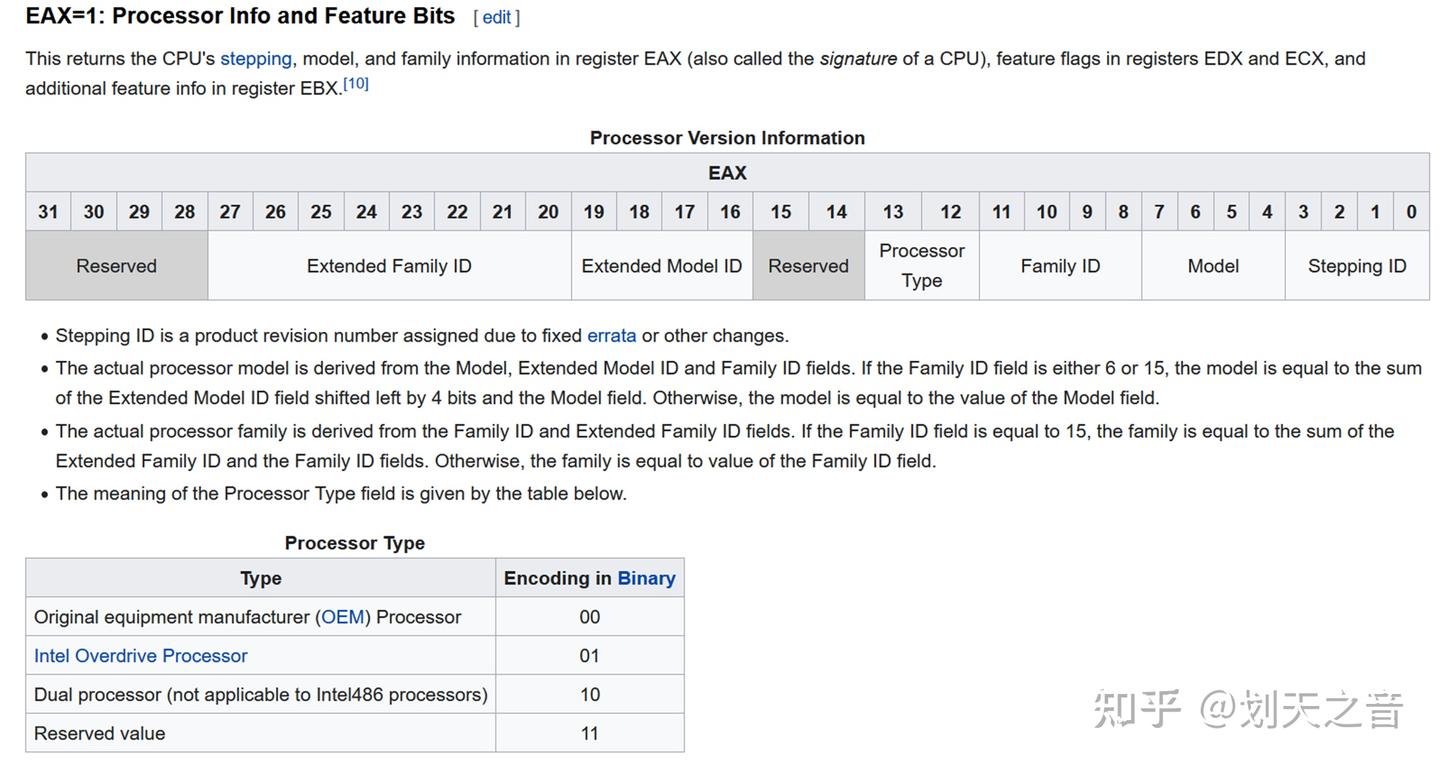1440x766 pixels.
Task: Open the "Binary" link in the table header
Action: (646, 578)
